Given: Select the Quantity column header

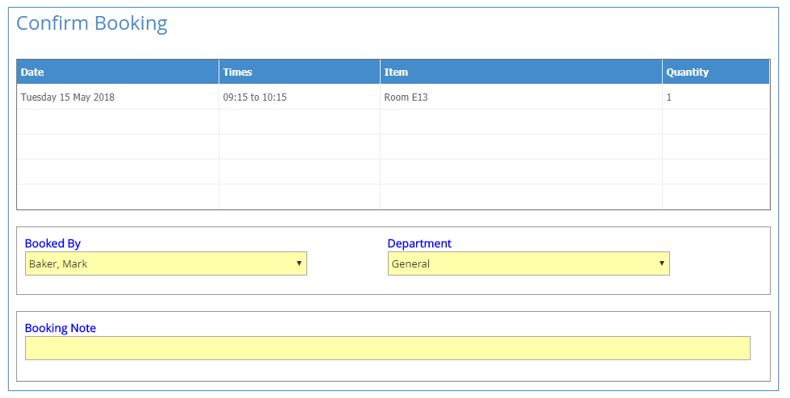Looking at the screenshot, I should tap(716, 72).
